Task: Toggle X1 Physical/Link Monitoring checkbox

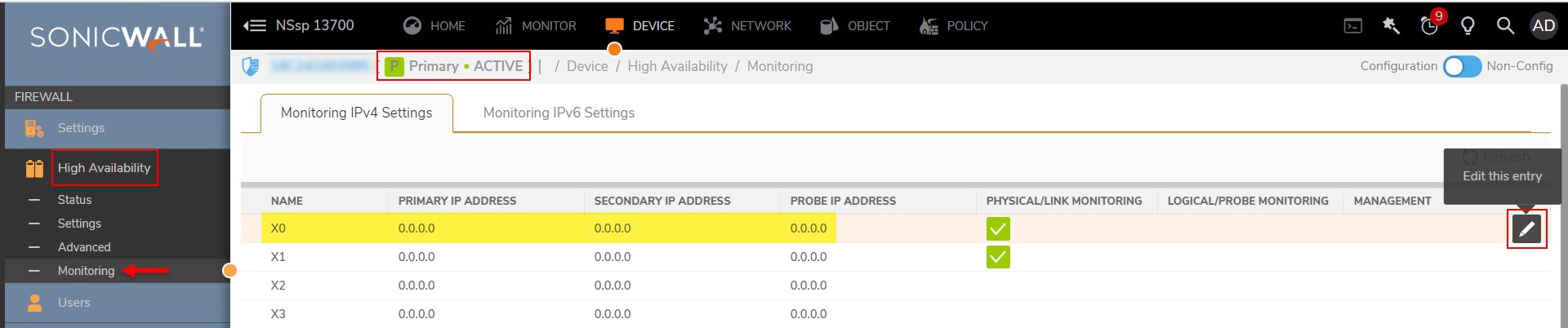Action: coord(998,257)
